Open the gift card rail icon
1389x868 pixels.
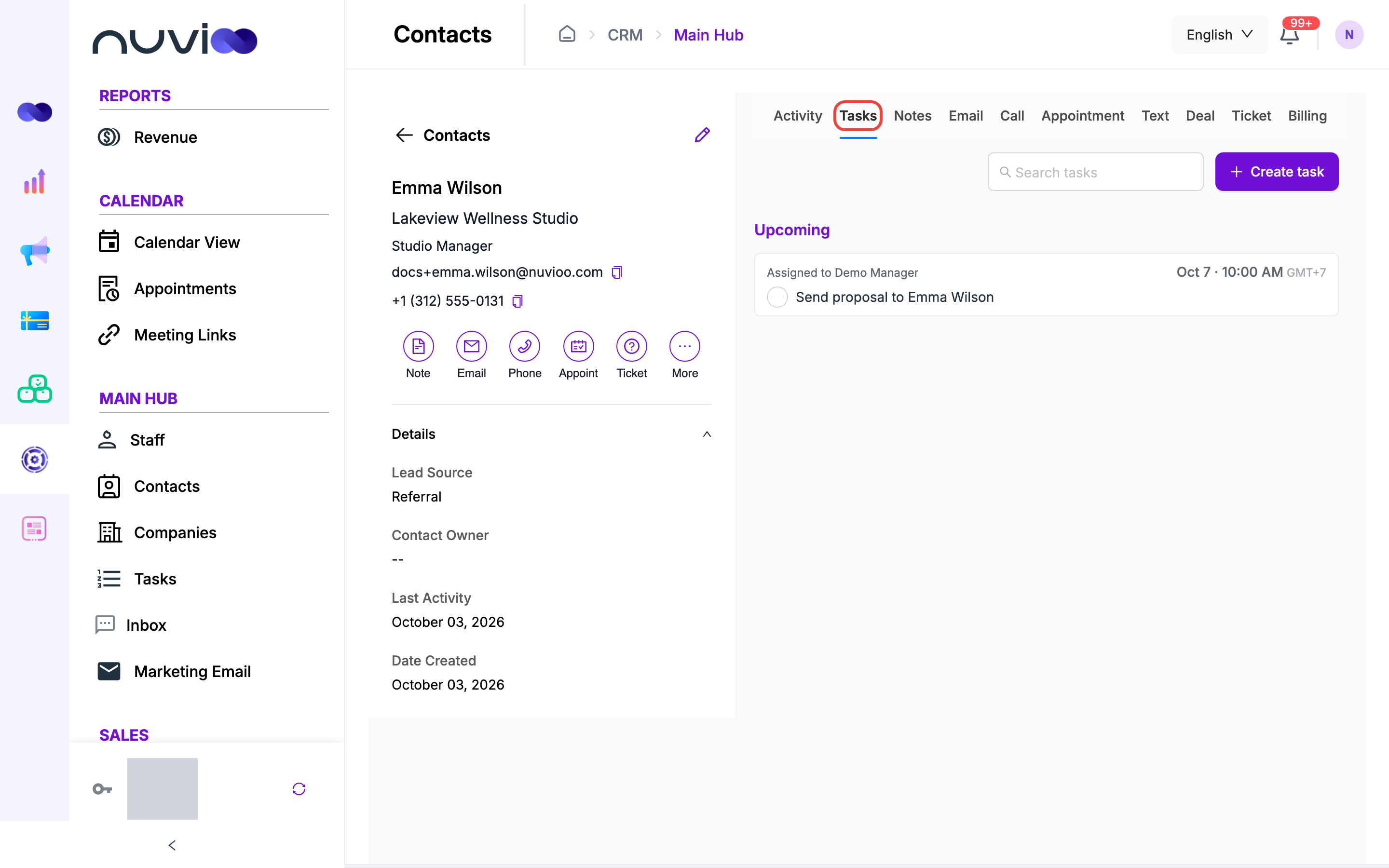tap(34, 320)
